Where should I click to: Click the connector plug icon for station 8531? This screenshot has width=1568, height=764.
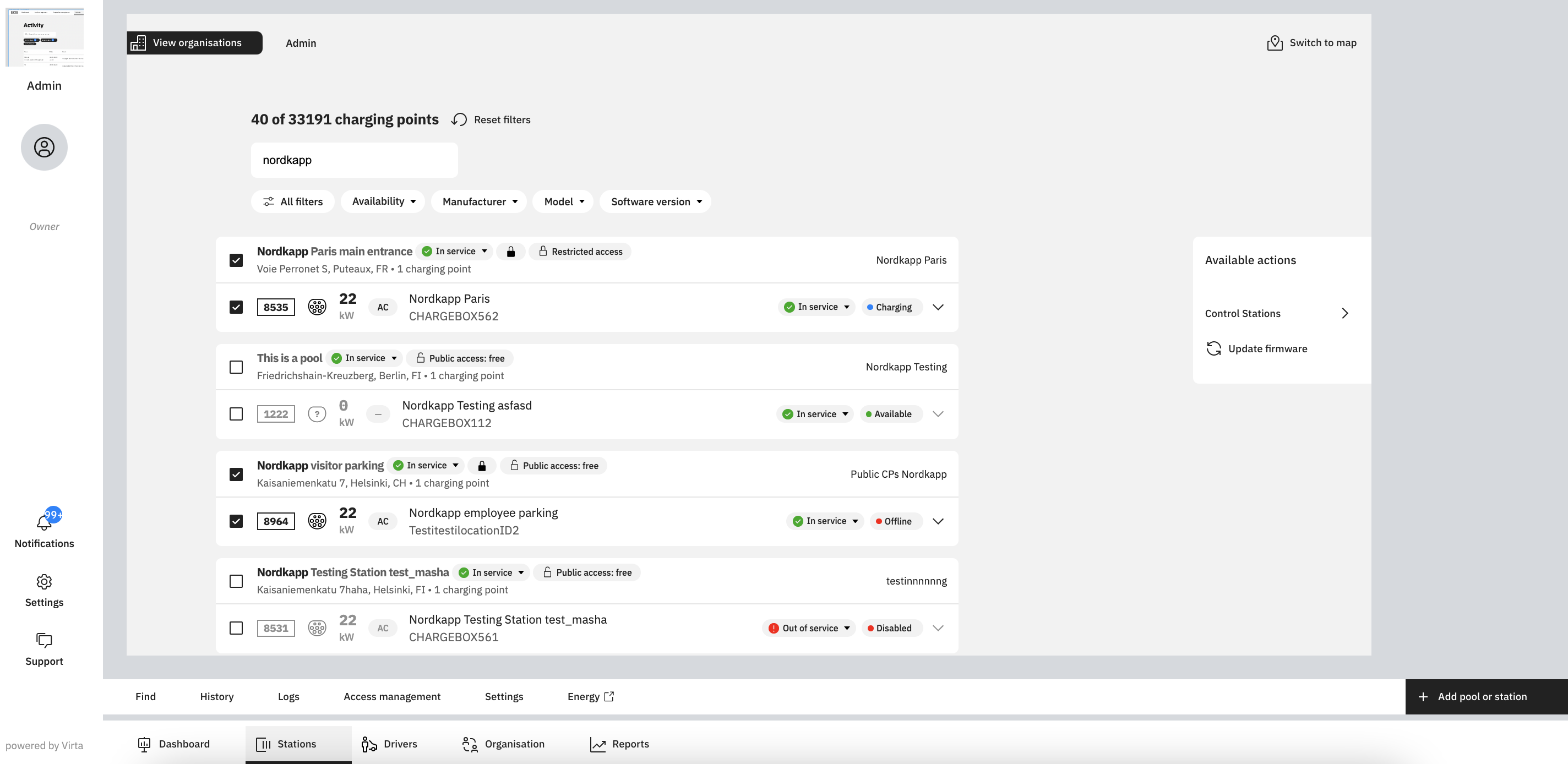(x=317, y=628)
